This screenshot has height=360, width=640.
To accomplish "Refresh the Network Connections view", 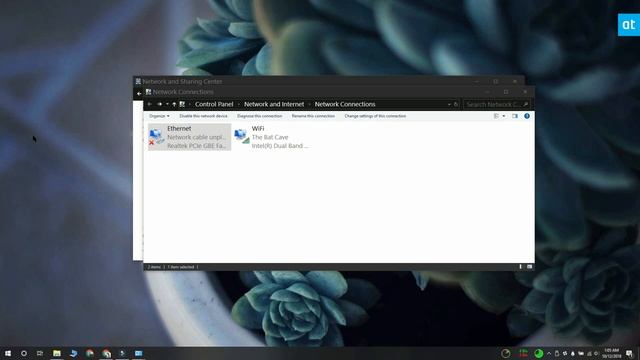I will pyautogui.click(x=456, y=104).
